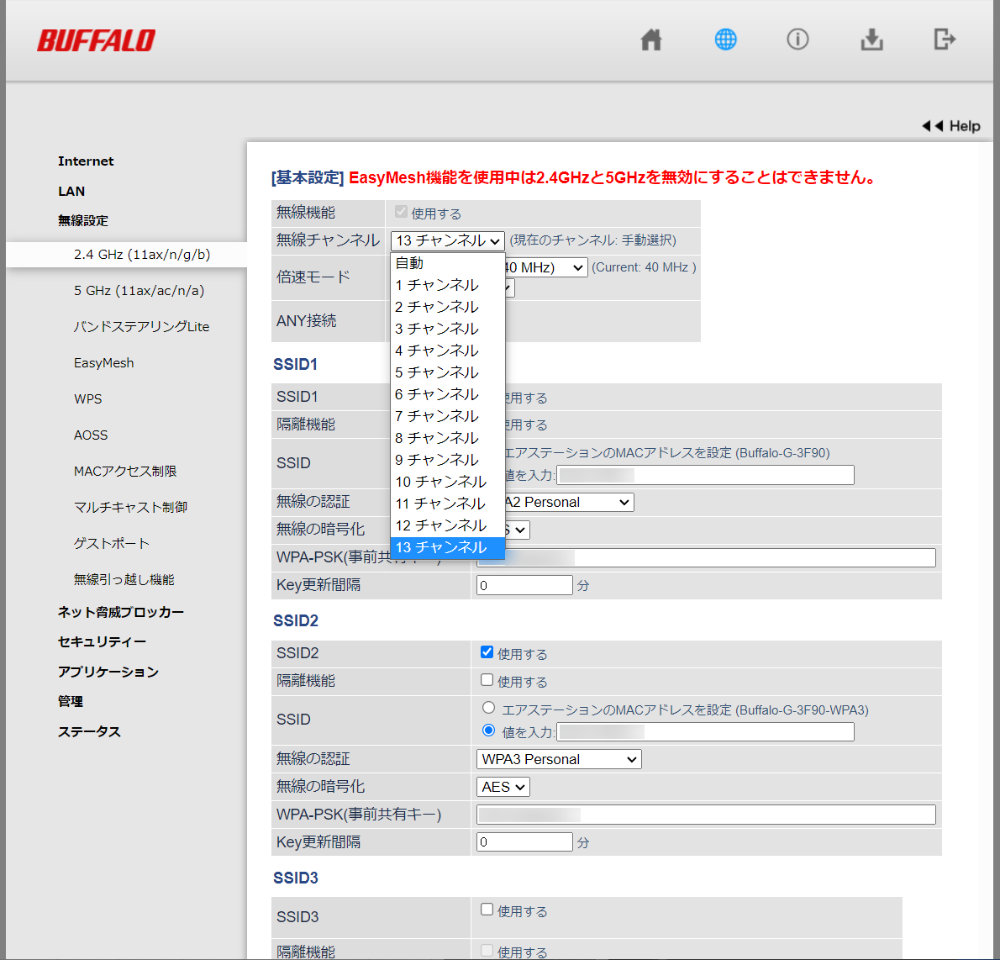
Task: Choose 12 チャンネル option
Action: point(447,526)
